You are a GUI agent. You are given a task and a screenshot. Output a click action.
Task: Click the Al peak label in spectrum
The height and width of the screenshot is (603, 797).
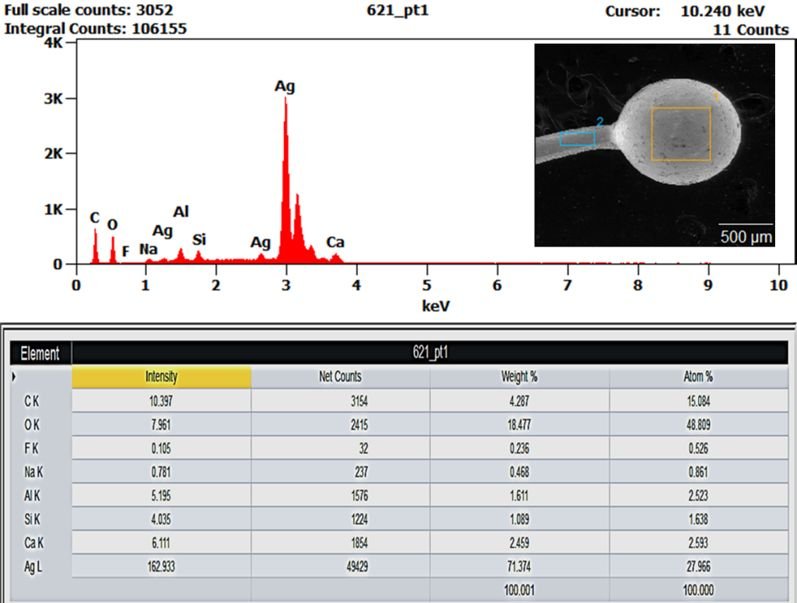[x=181, y=212]
